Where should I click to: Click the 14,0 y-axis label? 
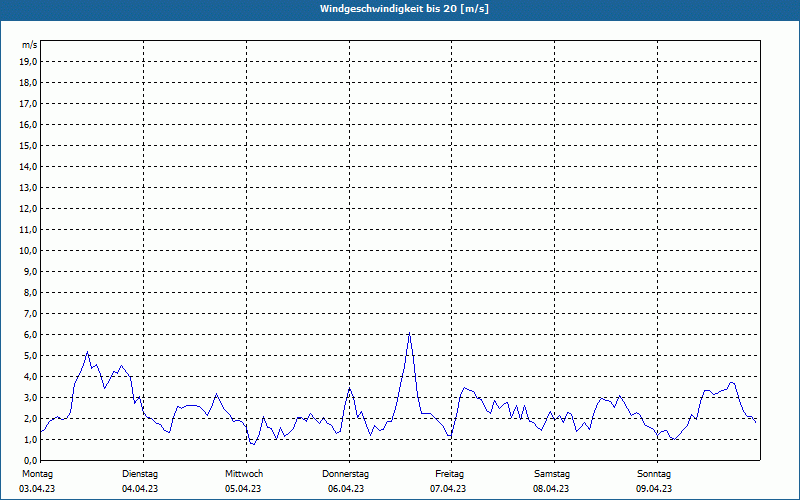28,167
